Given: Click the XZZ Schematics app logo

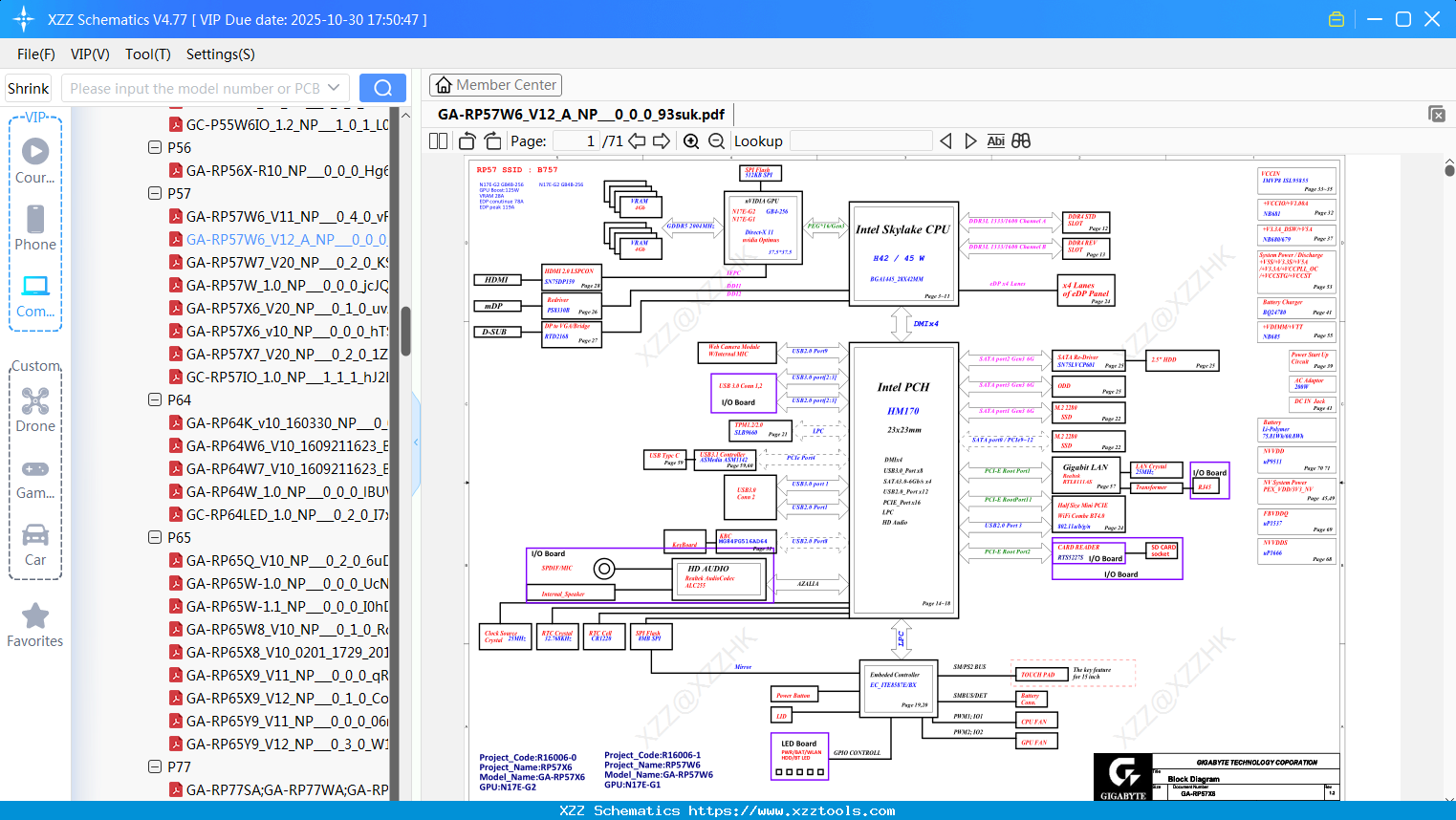Looking at the screenshot, I should [24, 19].
